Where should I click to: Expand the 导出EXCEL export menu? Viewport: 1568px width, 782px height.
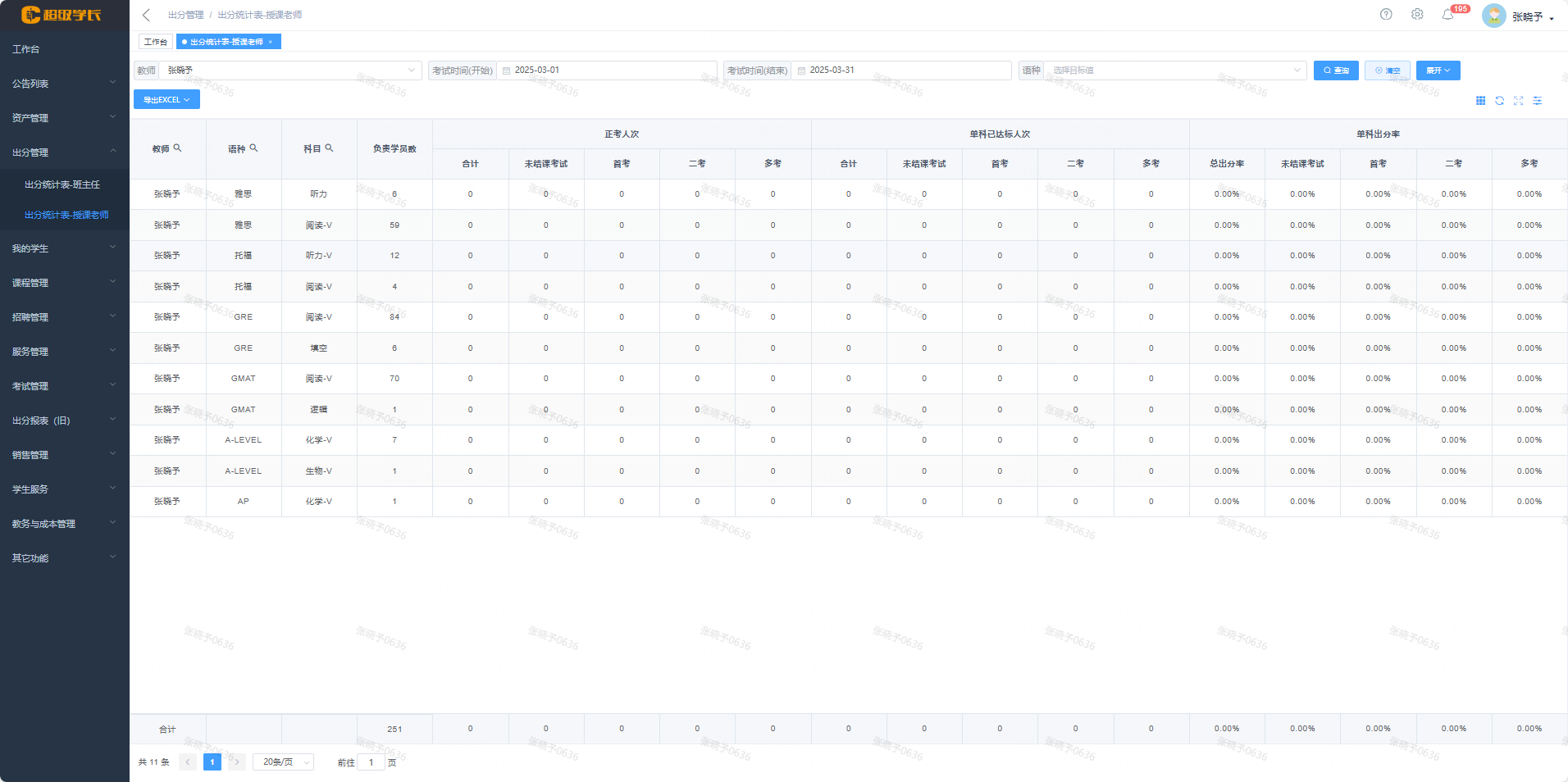[166, 100]
